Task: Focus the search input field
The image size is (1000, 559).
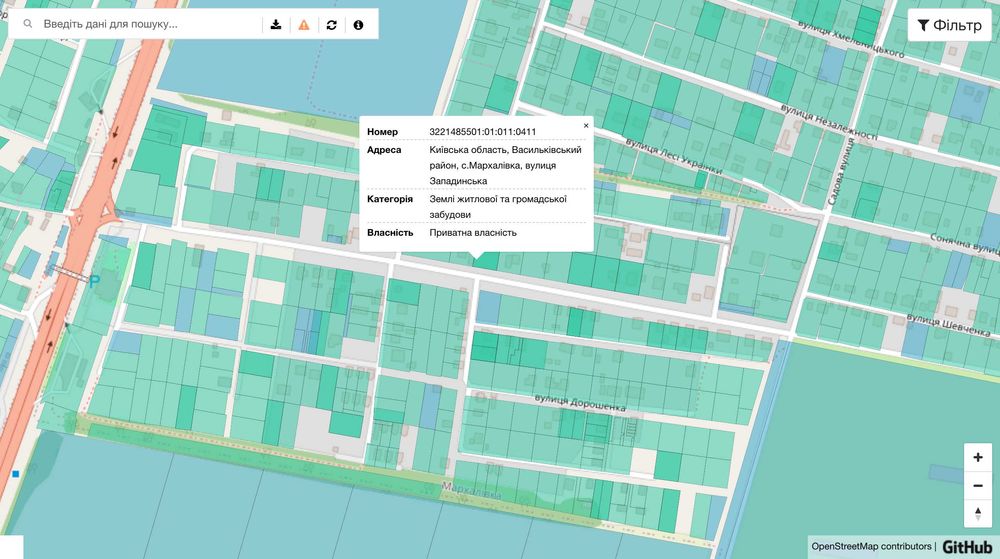Action: click(x=150, y=24)
